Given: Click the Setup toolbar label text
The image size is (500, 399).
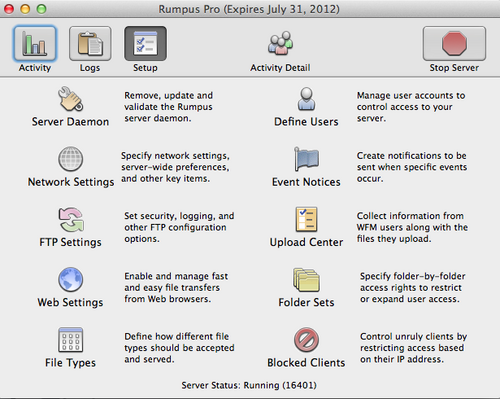Looking at the screenshot, I should pyautogui.click(x=145, y=68).
